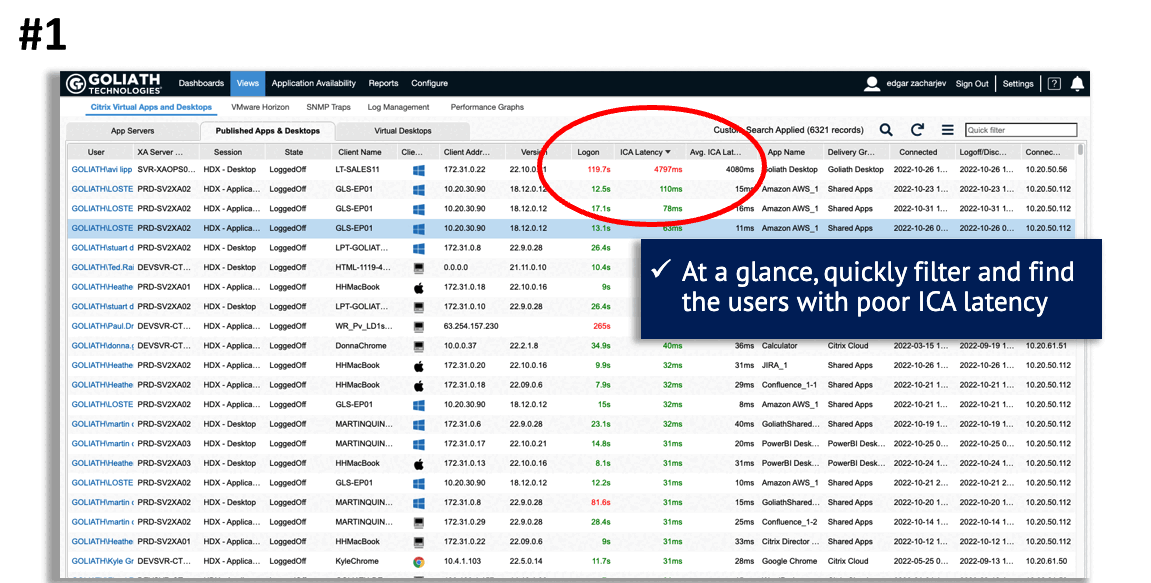Open the GOLIATH\avi lipp user link
Viewport: 1151px width, 583px height.
tap(102, 170)
